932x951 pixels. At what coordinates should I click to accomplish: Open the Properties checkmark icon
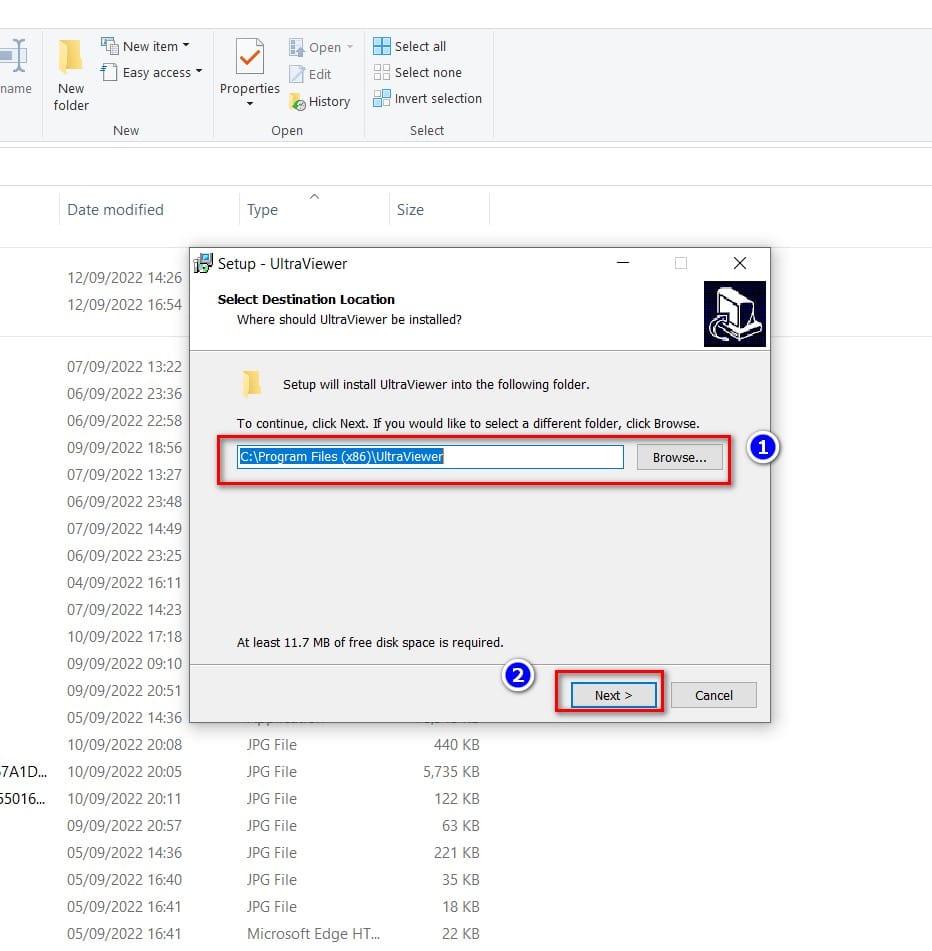click(x=250, y=56)
